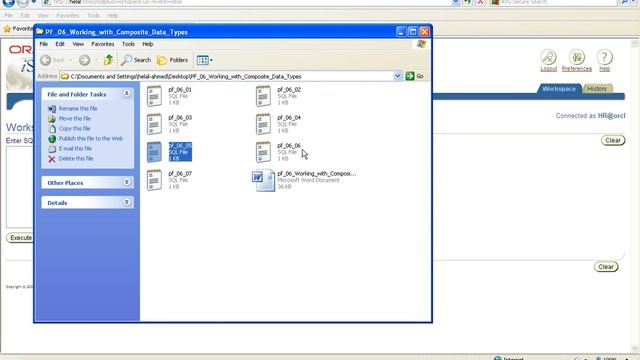
Task: Click Rename this file task
Action: point(78,109)
